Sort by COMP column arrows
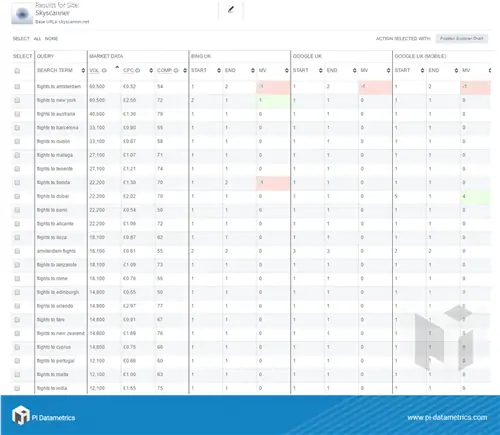 pyautogui.click(x=185, y=70)
